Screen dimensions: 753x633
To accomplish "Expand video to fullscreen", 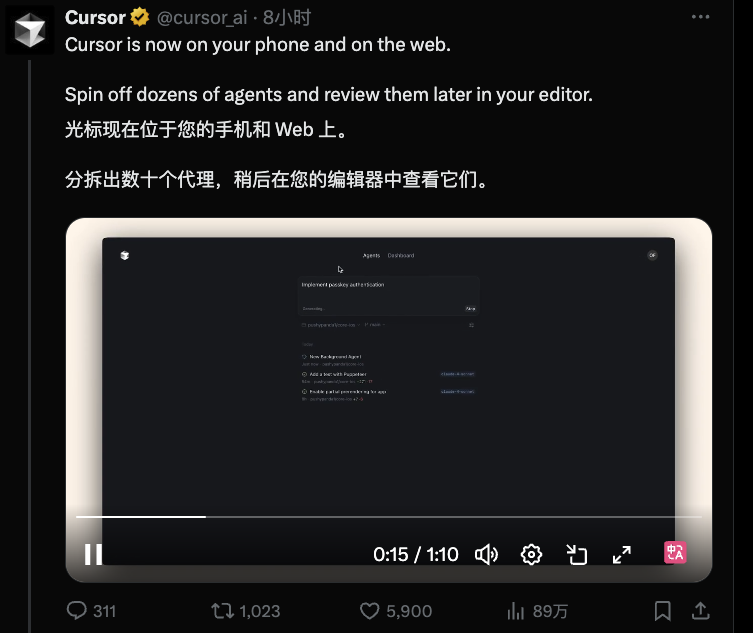I will [x=621, y=555].
